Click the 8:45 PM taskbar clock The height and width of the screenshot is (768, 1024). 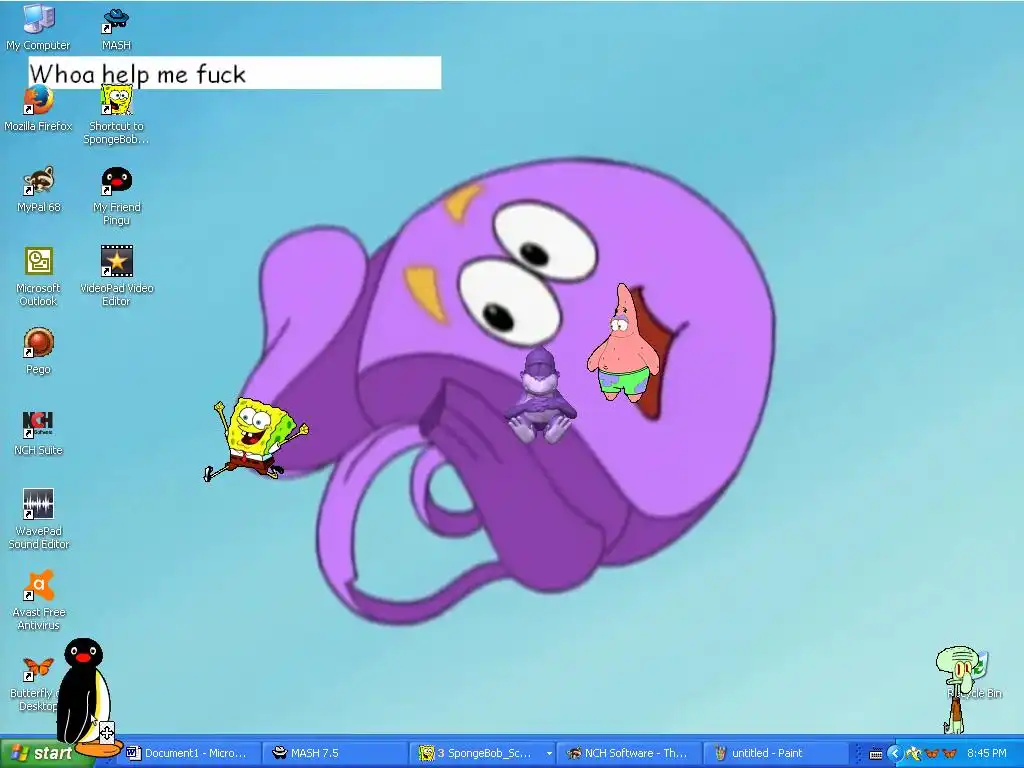987,753
